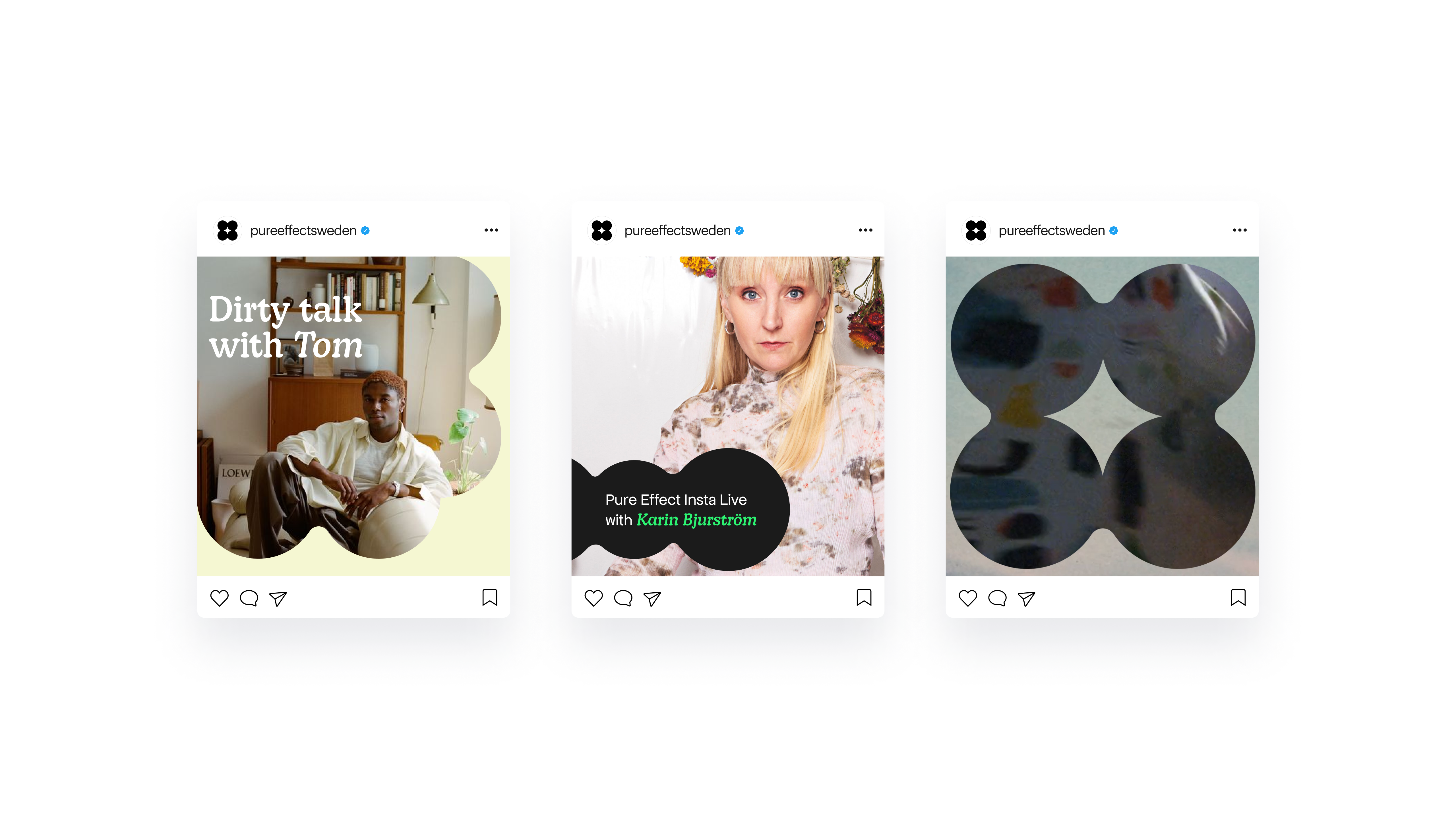
Task: Bookmark the Dirty talk with Tom post
Action: (490, 597)
